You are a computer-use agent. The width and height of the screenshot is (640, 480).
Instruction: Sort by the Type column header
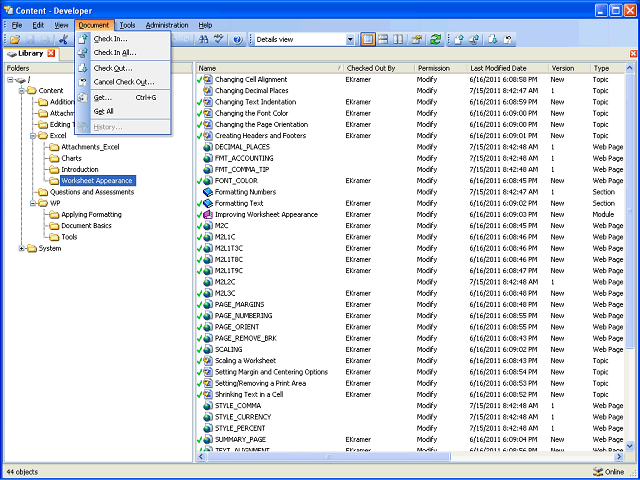(x=607, y=68)
